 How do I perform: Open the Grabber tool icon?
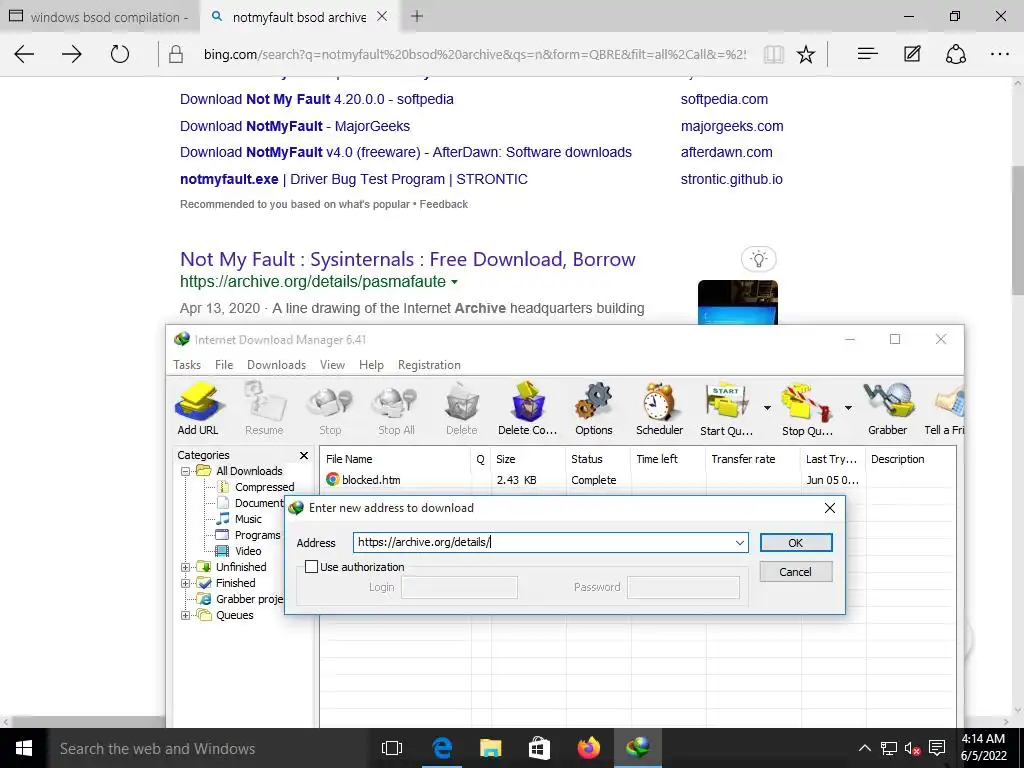click(x=888, y=409)
